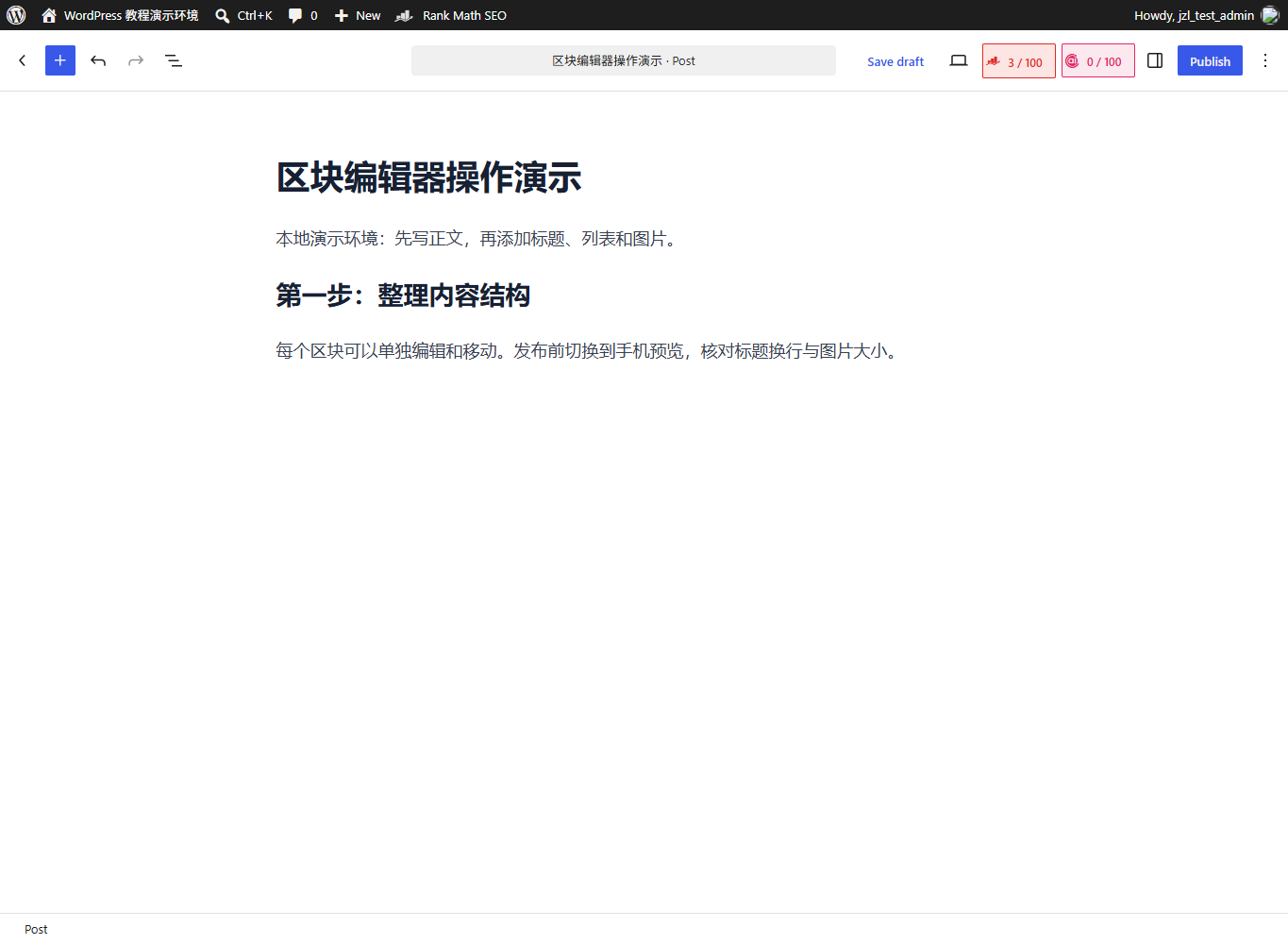Viewport: 1288px width, 944px height.
Task: Open the three-dot options menu
Action: (x=1265, y=60)
